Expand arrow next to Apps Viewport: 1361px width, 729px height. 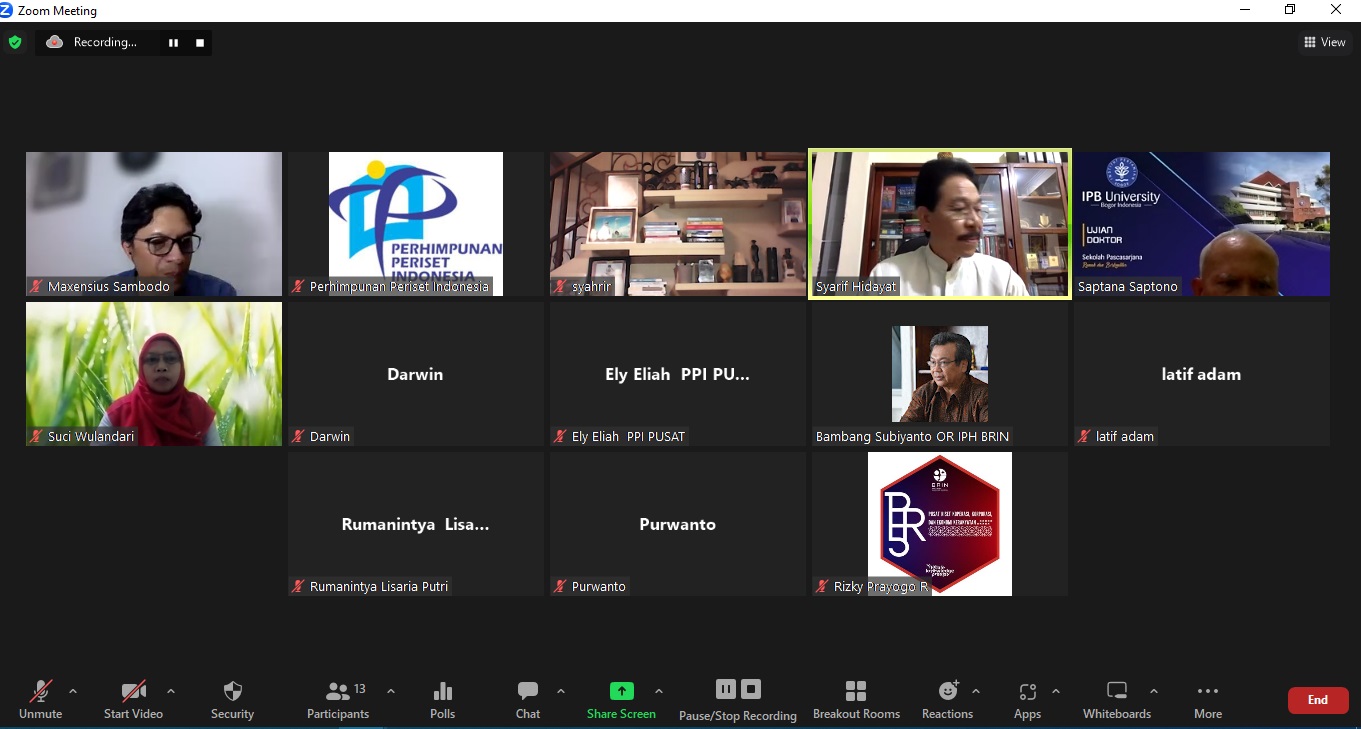point(1056,691)
